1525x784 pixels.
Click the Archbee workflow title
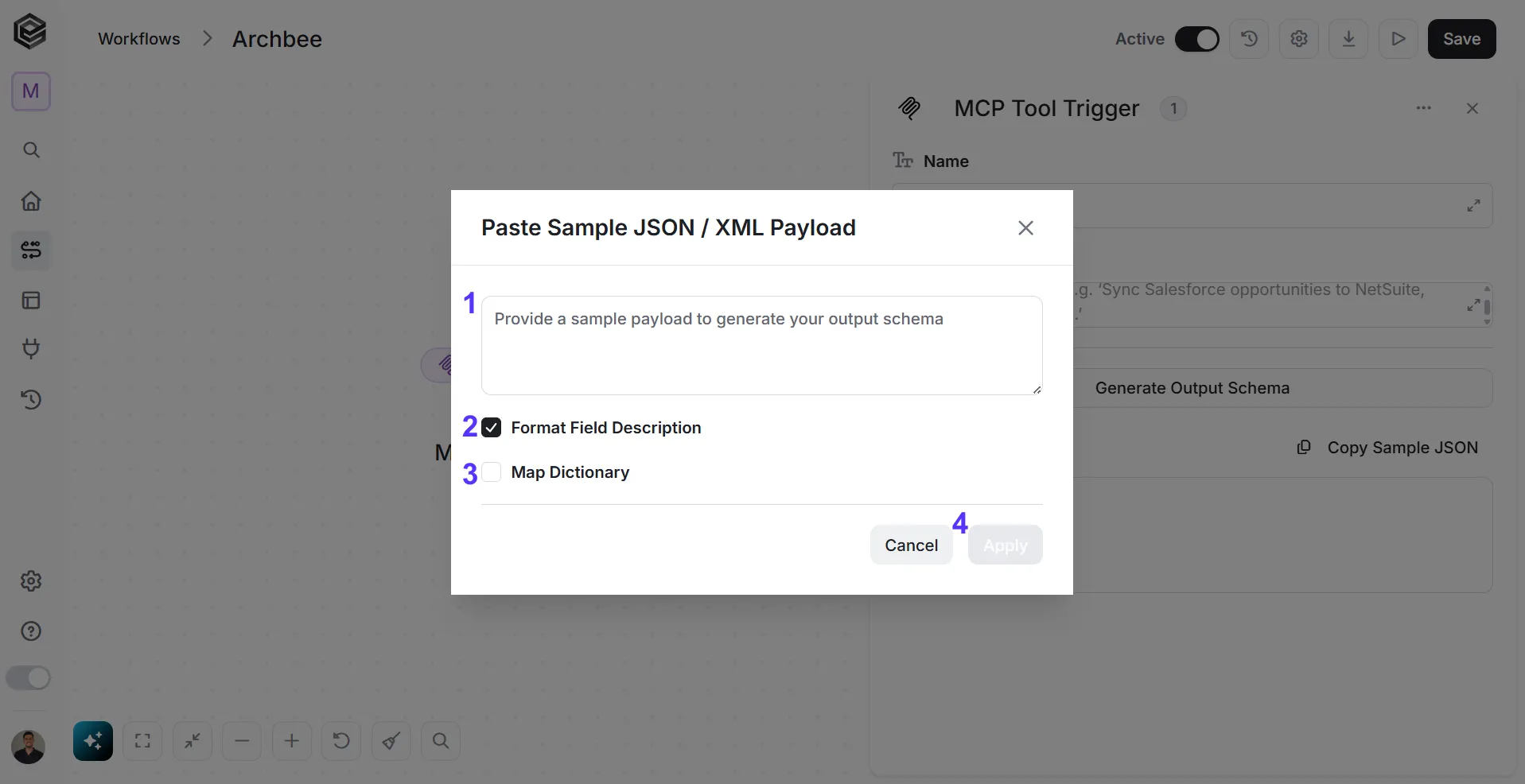[x=278, y=39]
